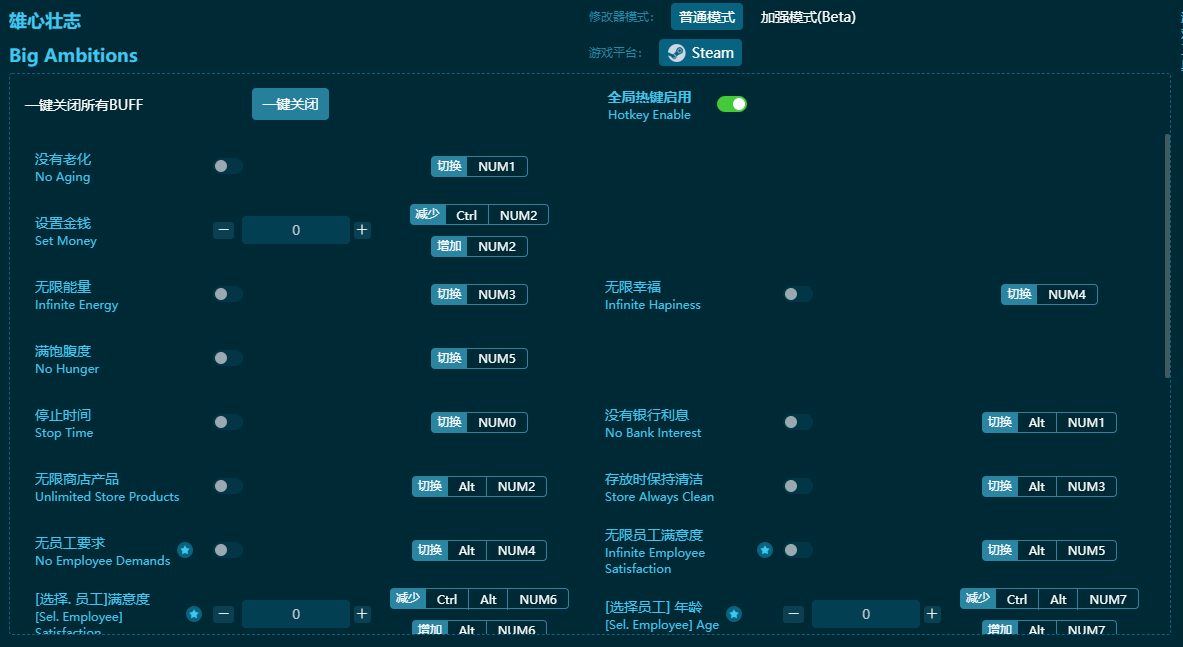Screen dimensions: 1183x647
Task: Increase Sel. Employee Satisfaction with plus
Action: [362, 614]
